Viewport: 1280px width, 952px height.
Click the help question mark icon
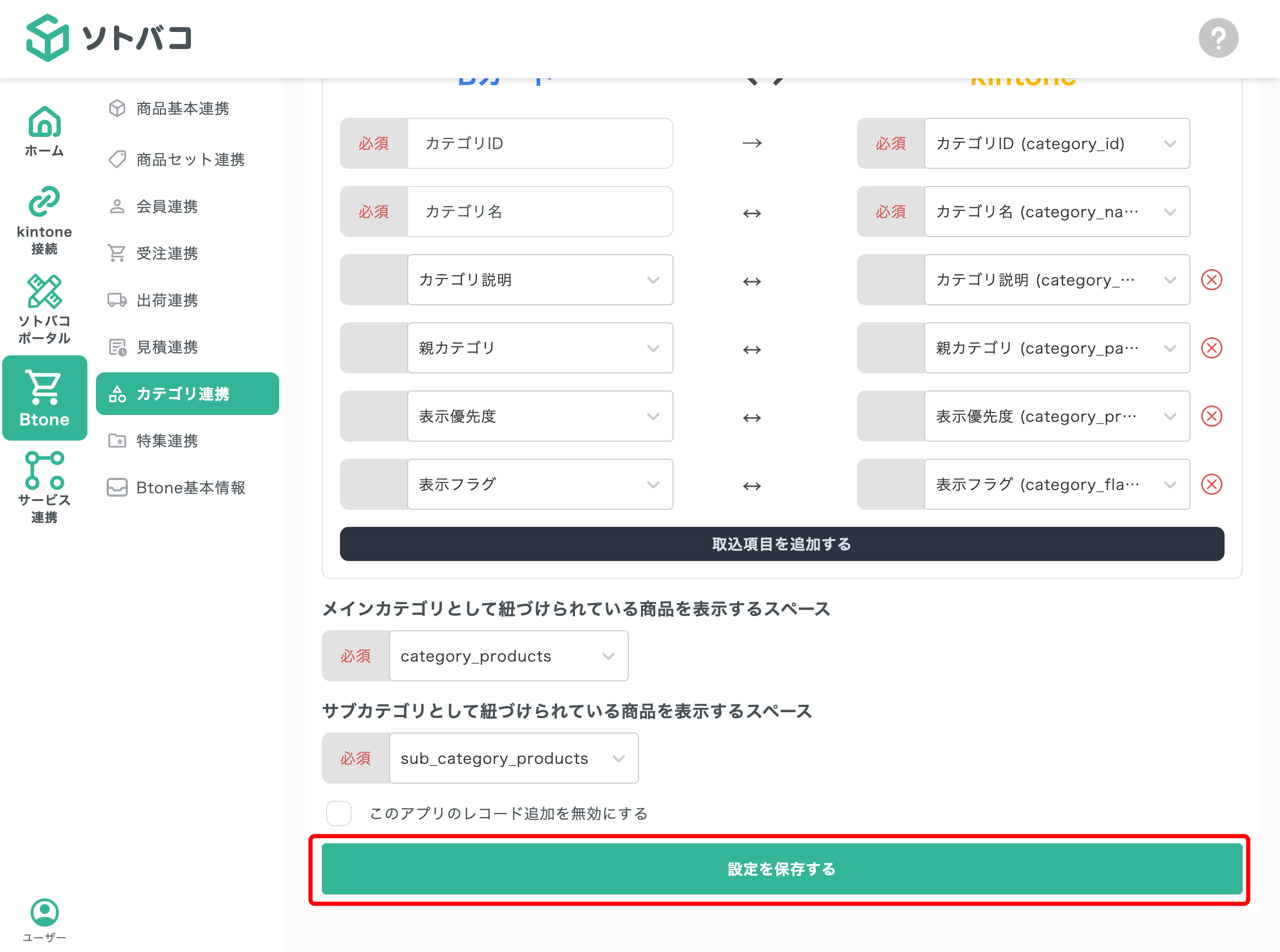tap(1218, 37)
